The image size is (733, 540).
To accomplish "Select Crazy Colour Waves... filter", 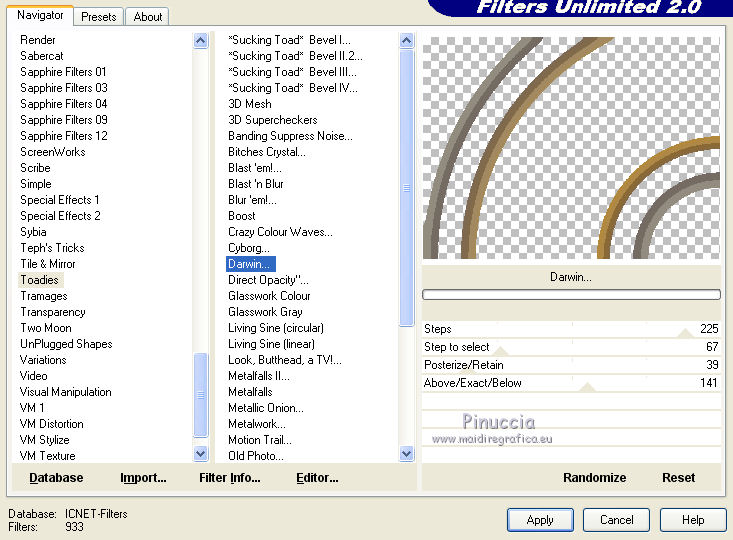I will click(280, 232).
